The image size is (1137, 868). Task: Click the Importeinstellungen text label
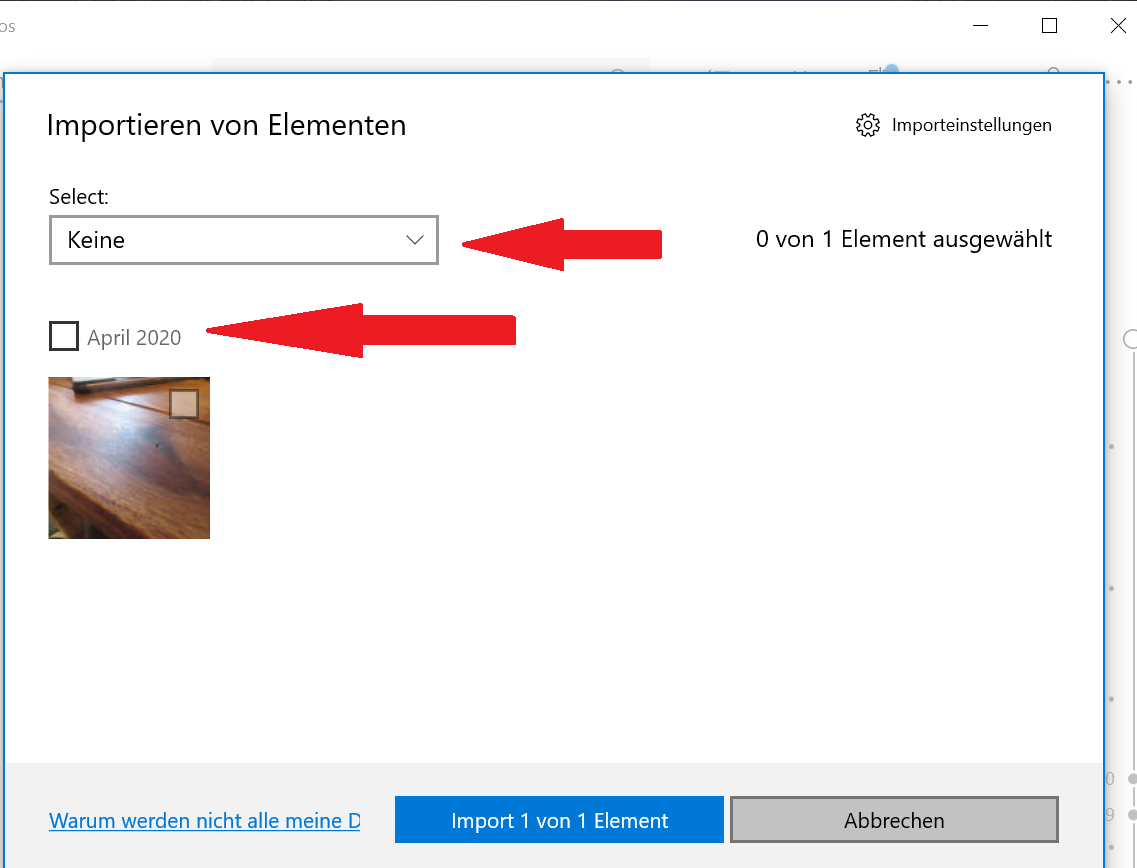coord(971,125)
